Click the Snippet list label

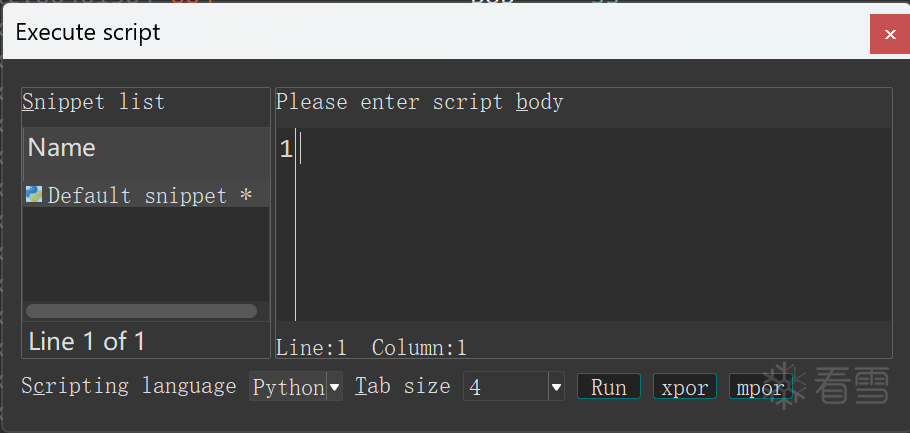[93, 102]
